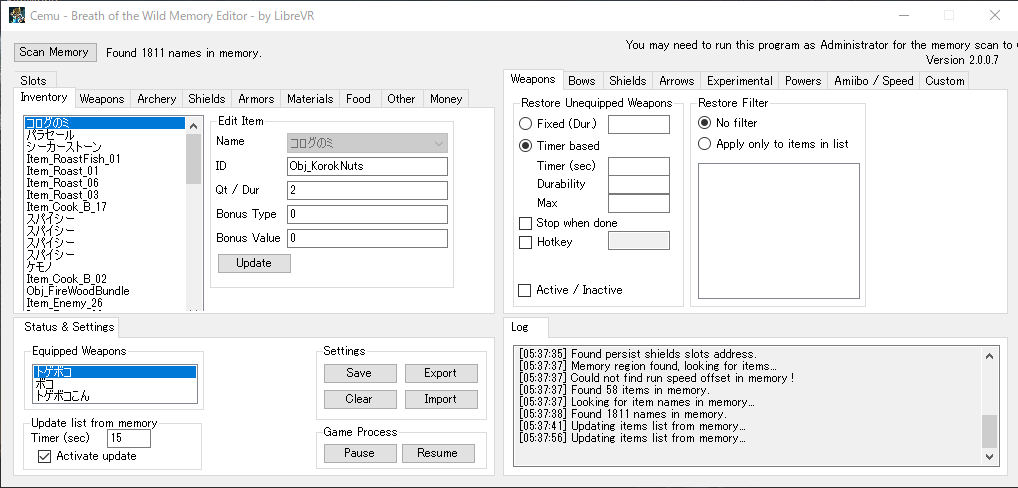Open the Other tab
The width and height of the screenshot is (1018, 488).
click(x=401, y=99)
